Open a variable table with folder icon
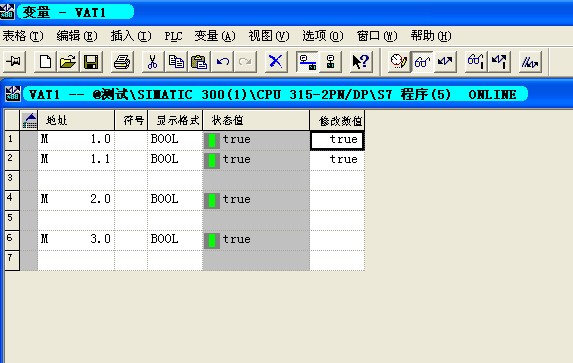 point(68,61)
